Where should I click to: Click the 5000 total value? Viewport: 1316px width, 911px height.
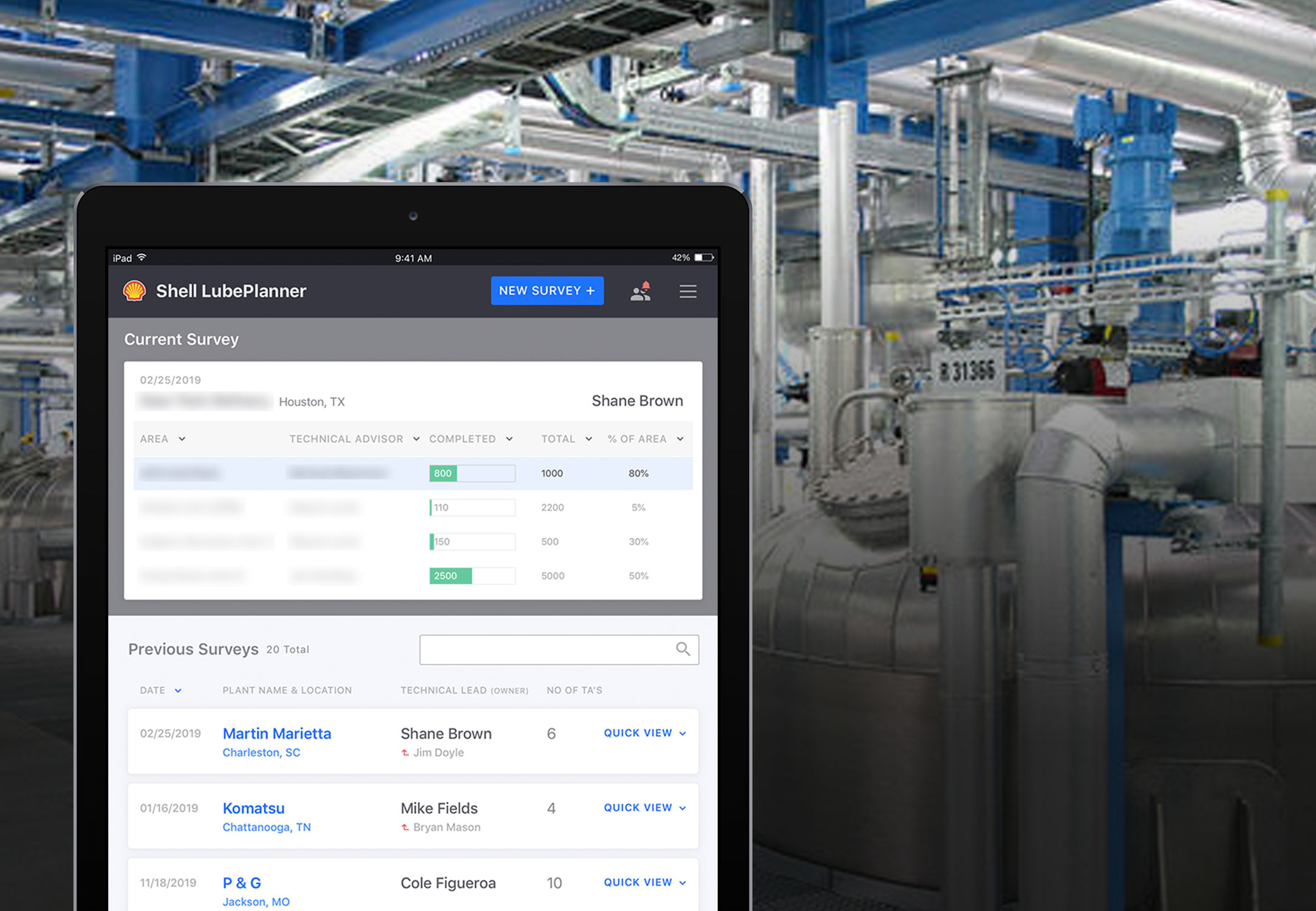click(553, 576)
